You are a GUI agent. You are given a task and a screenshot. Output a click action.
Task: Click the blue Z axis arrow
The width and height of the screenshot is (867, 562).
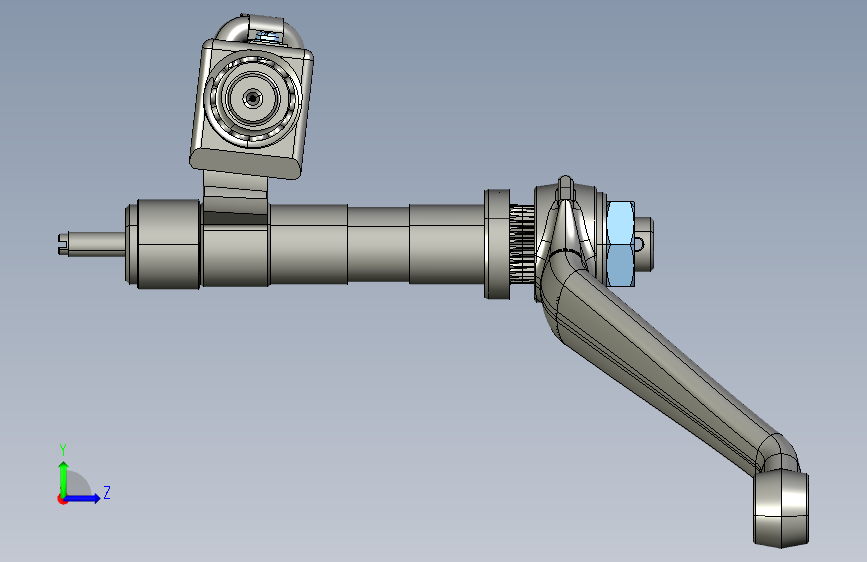click(83, 498)
